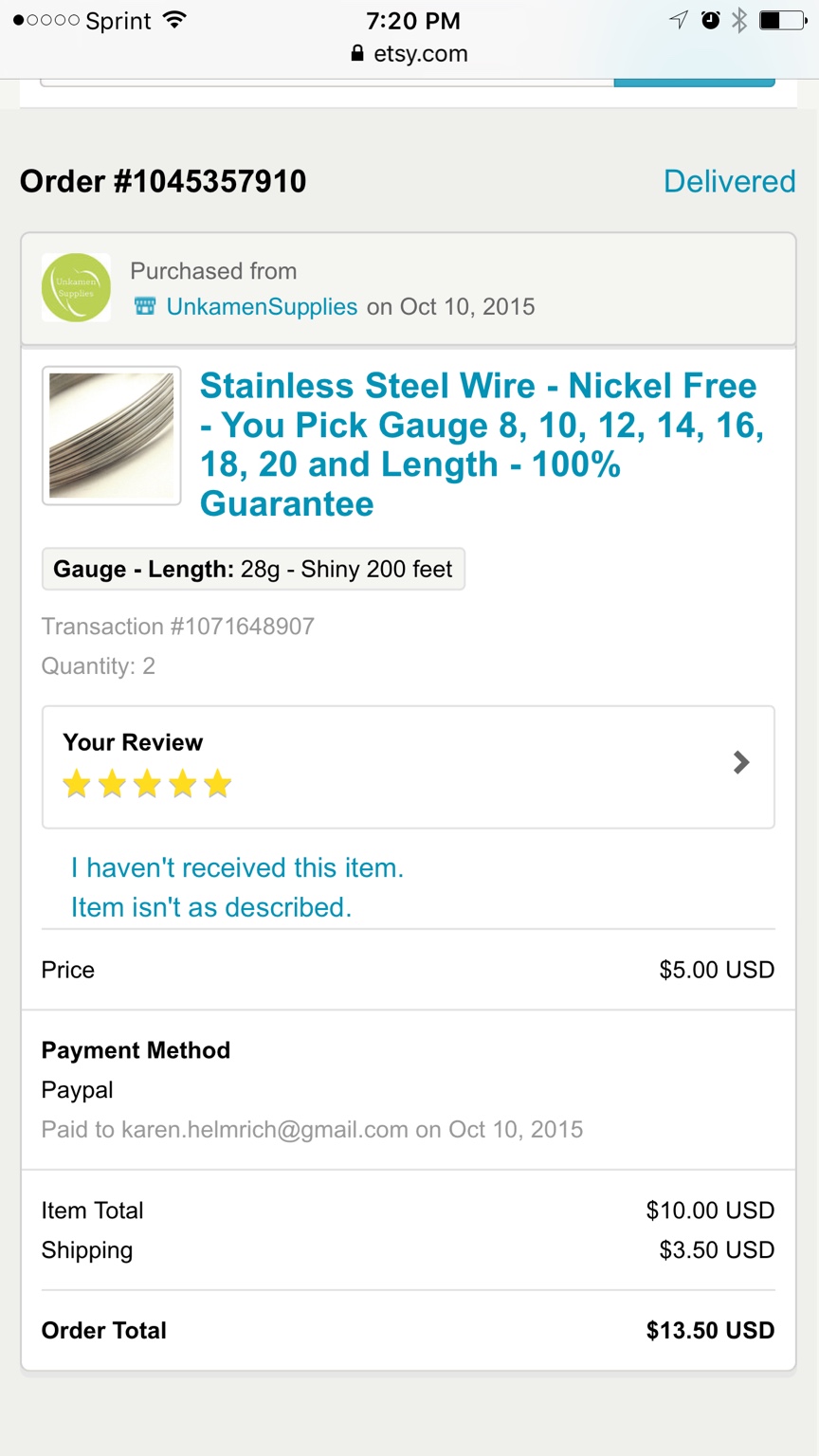This screenshot has height=1456, width=819.
Task: Visit the UnkamenSupplies shop link
Action: pos(262,306)
